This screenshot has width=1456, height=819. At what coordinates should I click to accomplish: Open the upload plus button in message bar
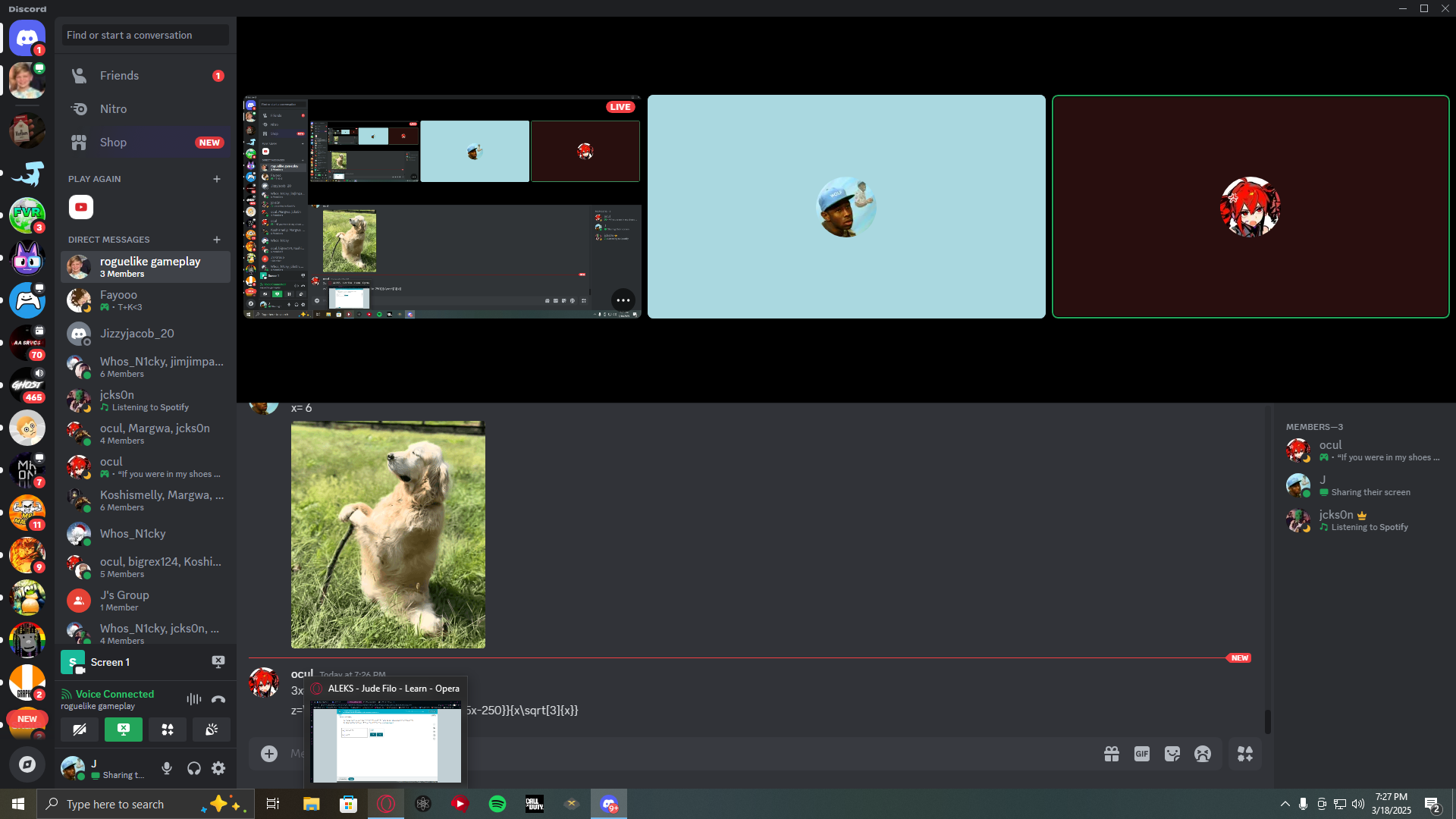click(269, 754)
